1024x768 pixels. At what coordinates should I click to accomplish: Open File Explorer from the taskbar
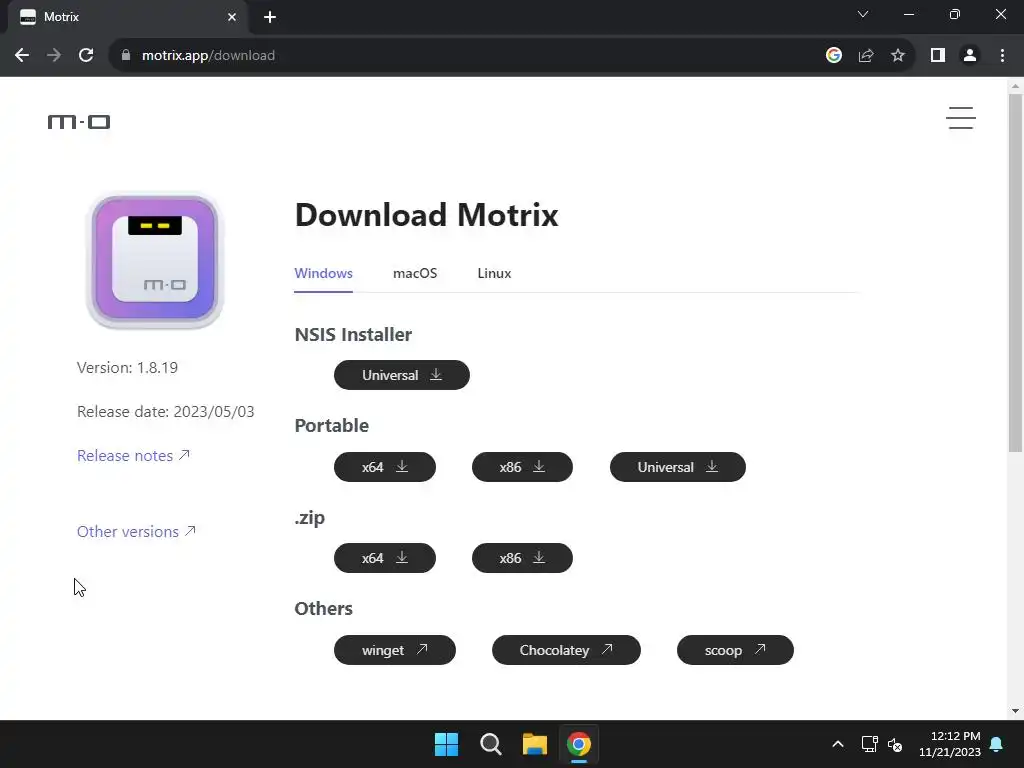point(534,744)
